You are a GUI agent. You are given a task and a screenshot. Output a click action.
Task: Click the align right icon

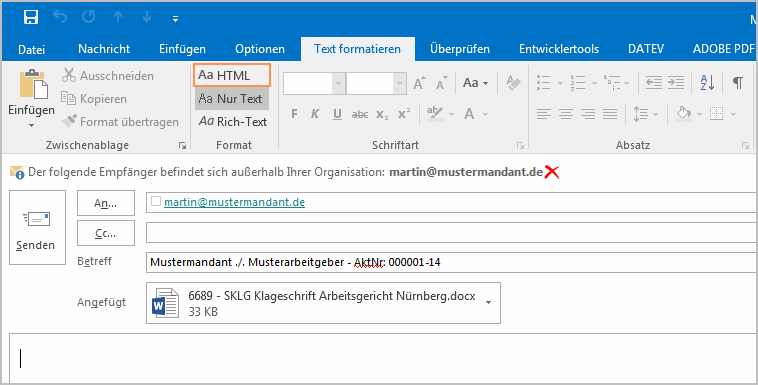tap(588, 114)
